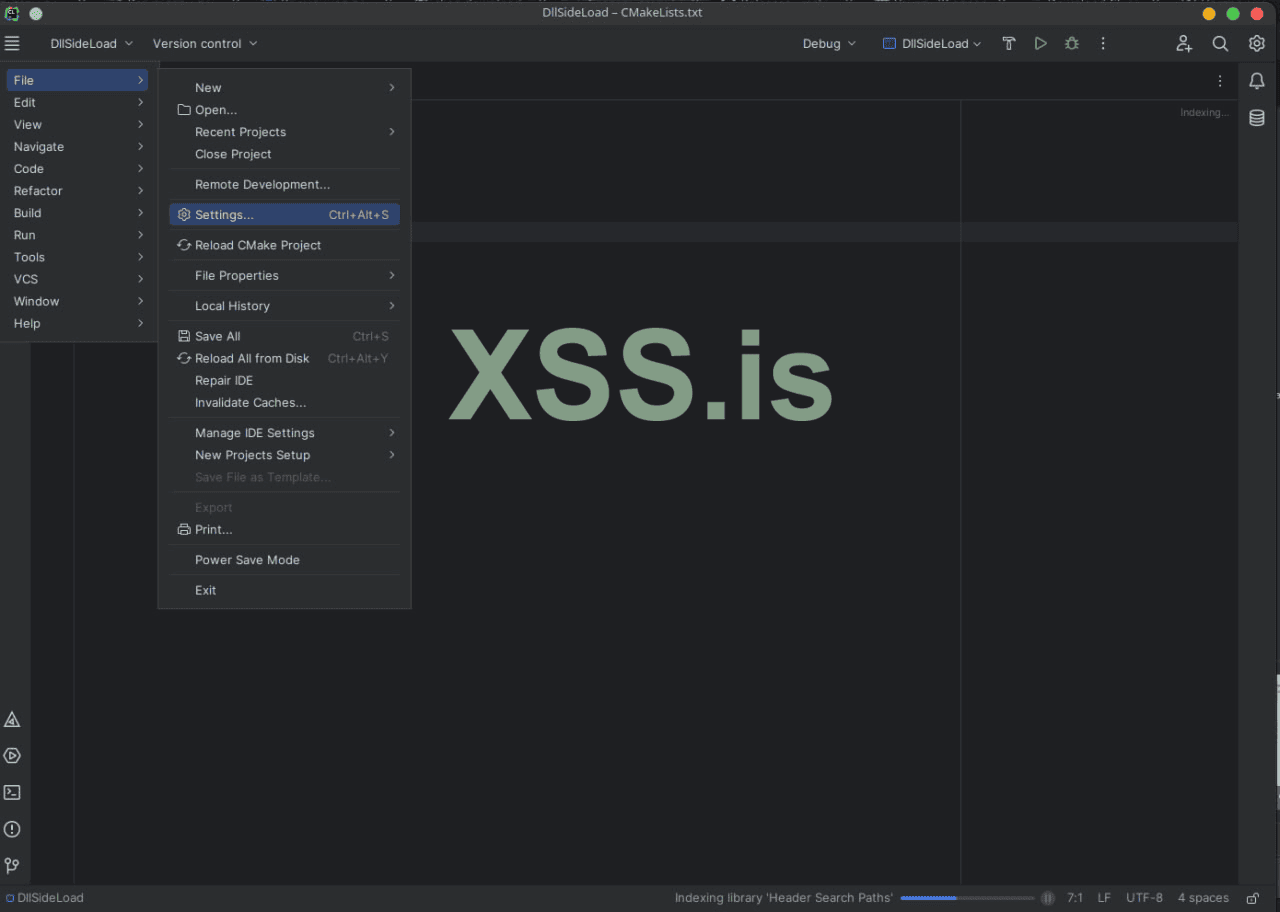Expand the Version control dropdown
Viewport: 1280px width, 912px height.
tap(204, 44)
